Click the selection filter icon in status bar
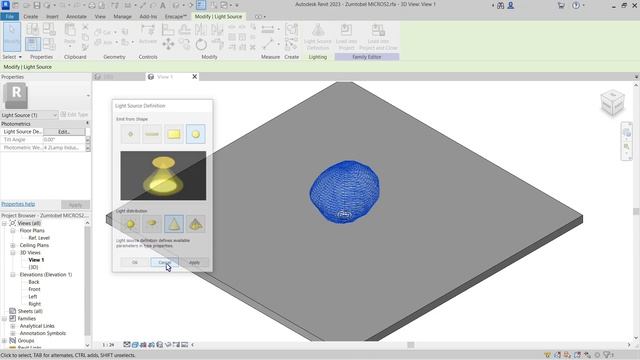The image size is (640, 360). [x=607, y=355]
